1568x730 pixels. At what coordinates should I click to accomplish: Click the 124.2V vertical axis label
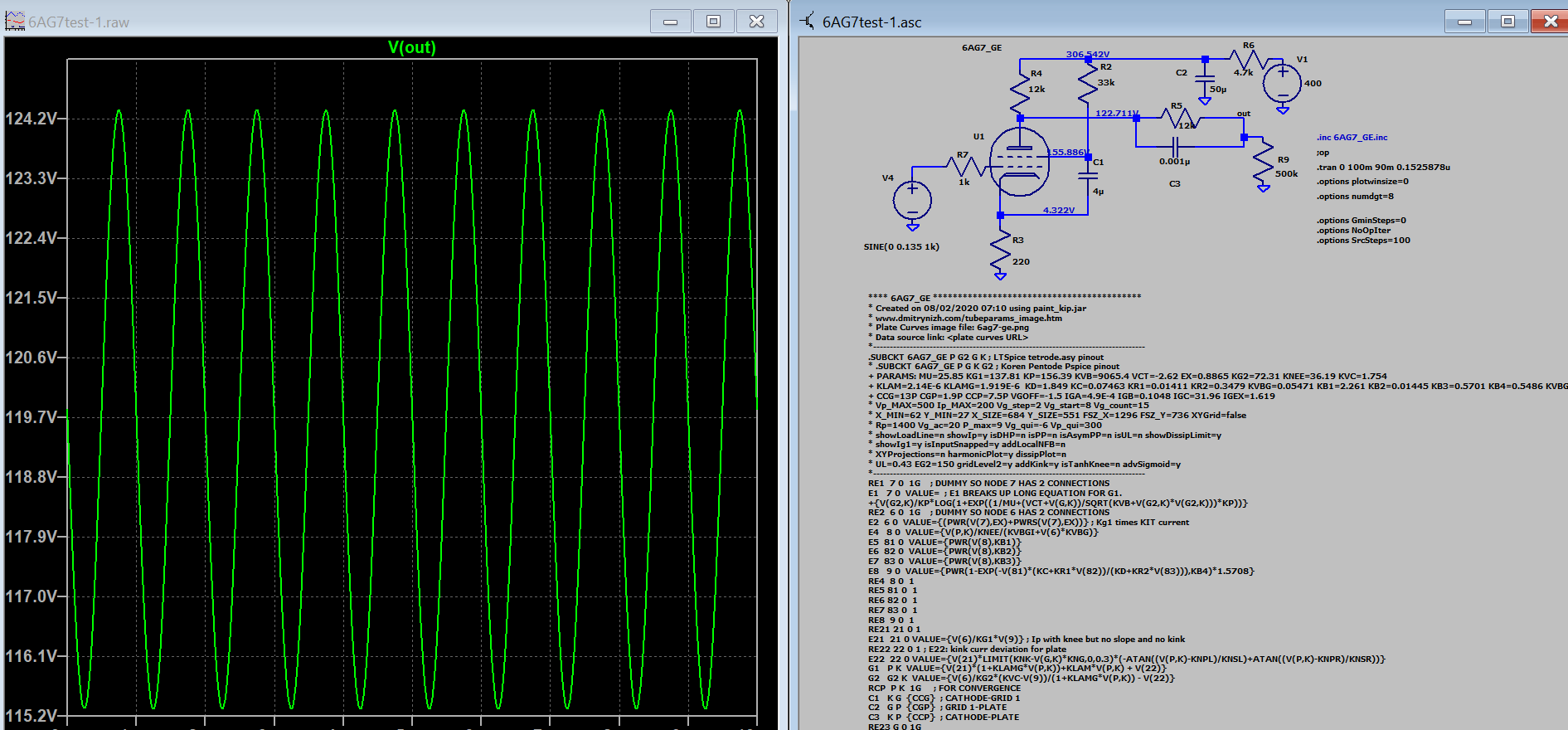[31, 119]
